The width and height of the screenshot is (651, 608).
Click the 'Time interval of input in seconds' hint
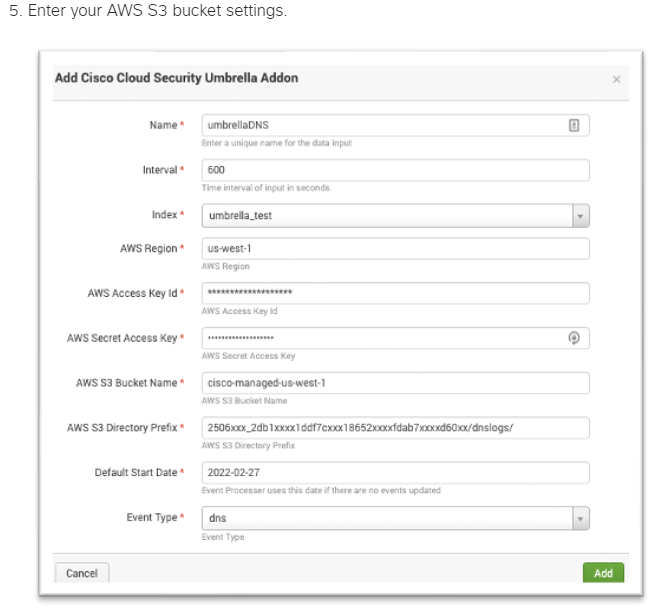(266, 188)
